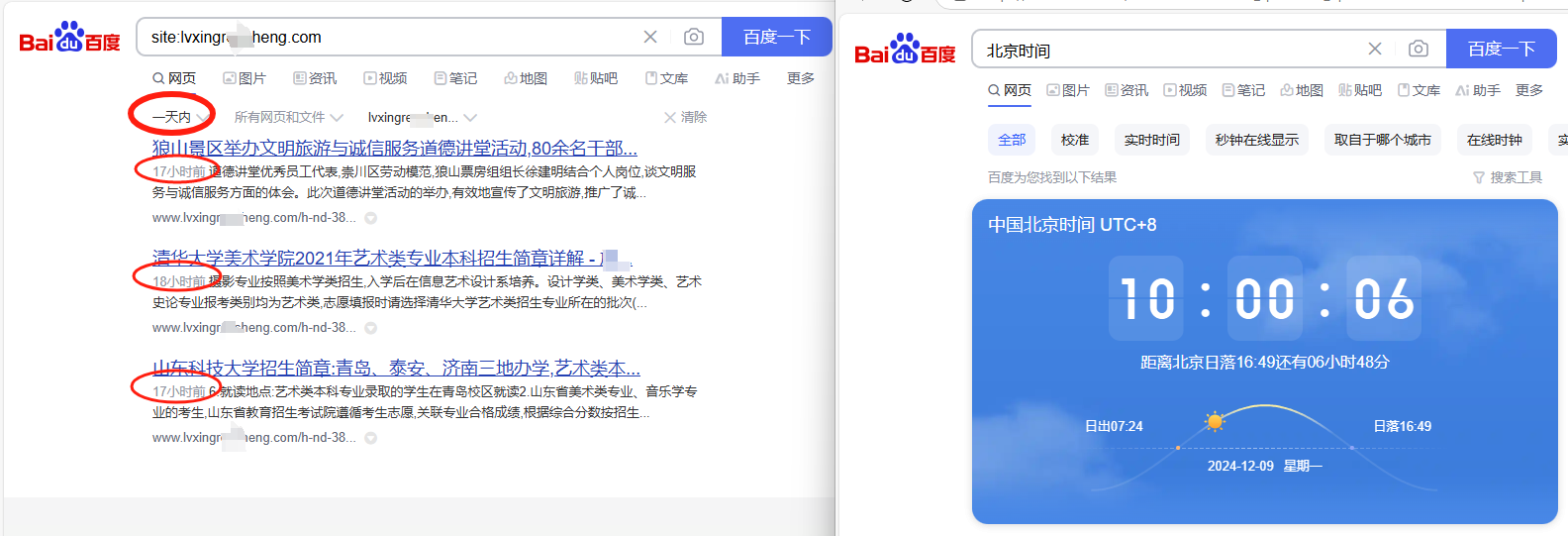Open AI助手 in the right window
The image size is (1568, 536).
coord(1478,90)
